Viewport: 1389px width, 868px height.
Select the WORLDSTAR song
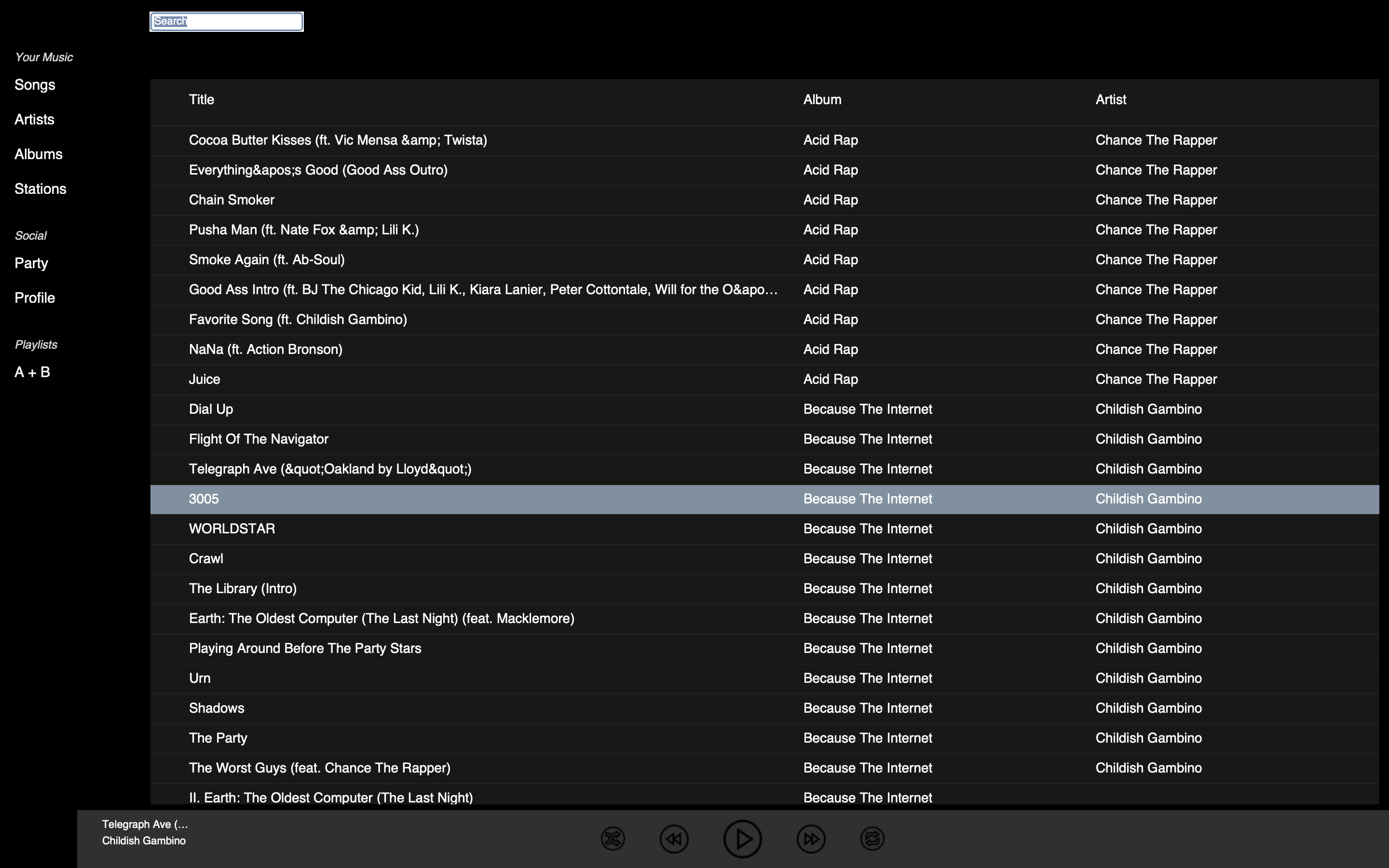pyautogui.click(x=764, y=529)
